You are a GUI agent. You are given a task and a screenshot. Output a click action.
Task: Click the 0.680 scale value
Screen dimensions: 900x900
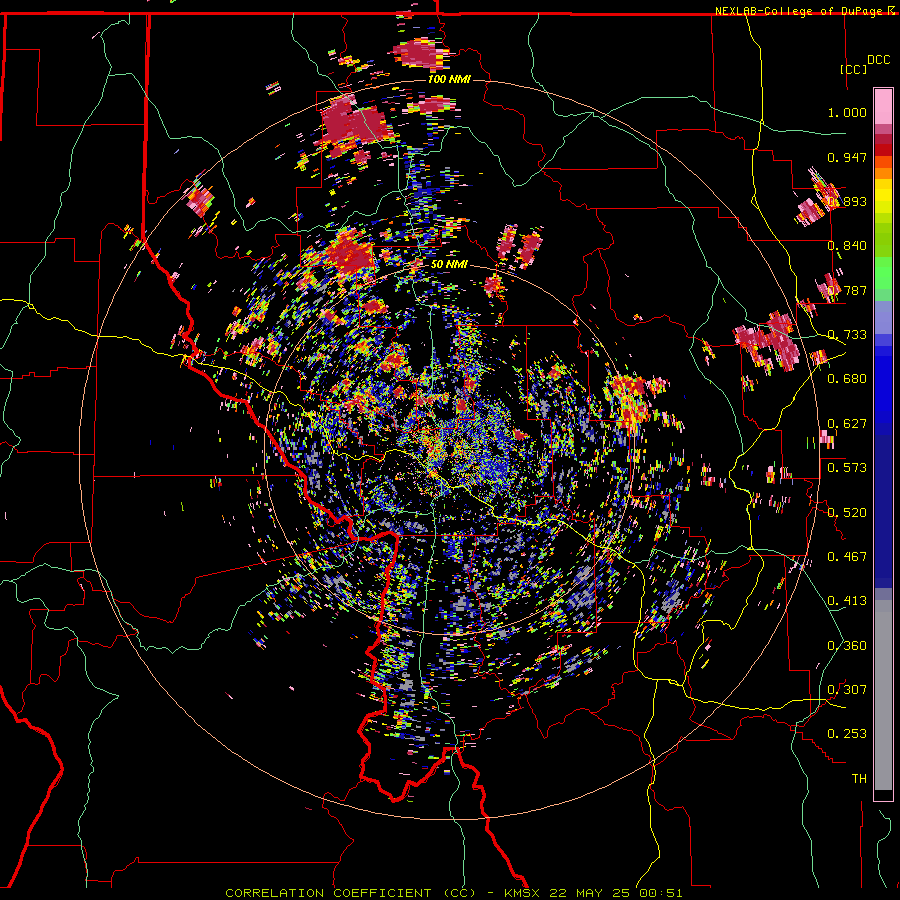pyautogui.click(x=847, y=379)
